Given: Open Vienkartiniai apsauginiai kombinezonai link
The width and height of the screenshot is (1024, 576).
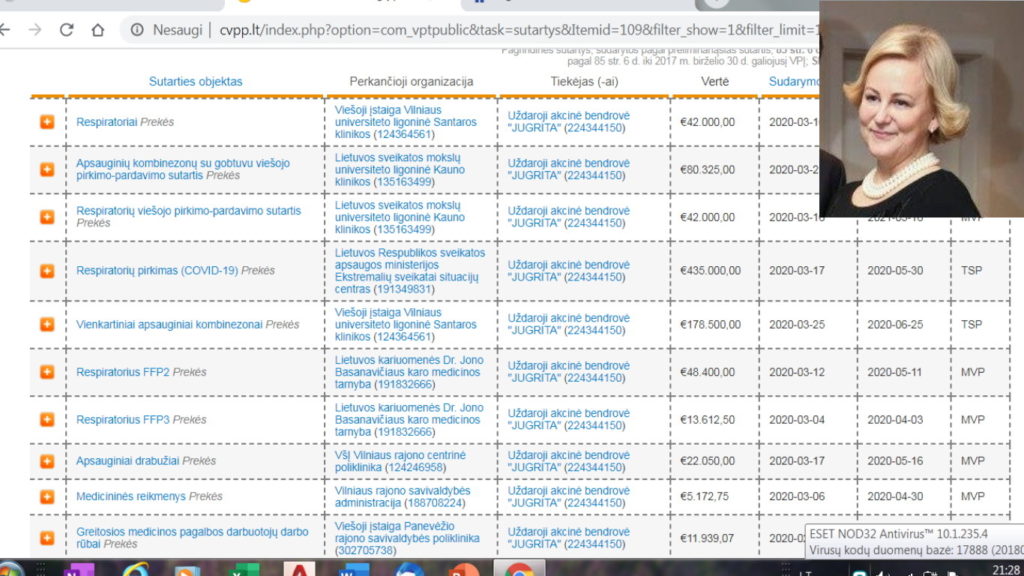Looking at the screenshot, I should point(157,325).
